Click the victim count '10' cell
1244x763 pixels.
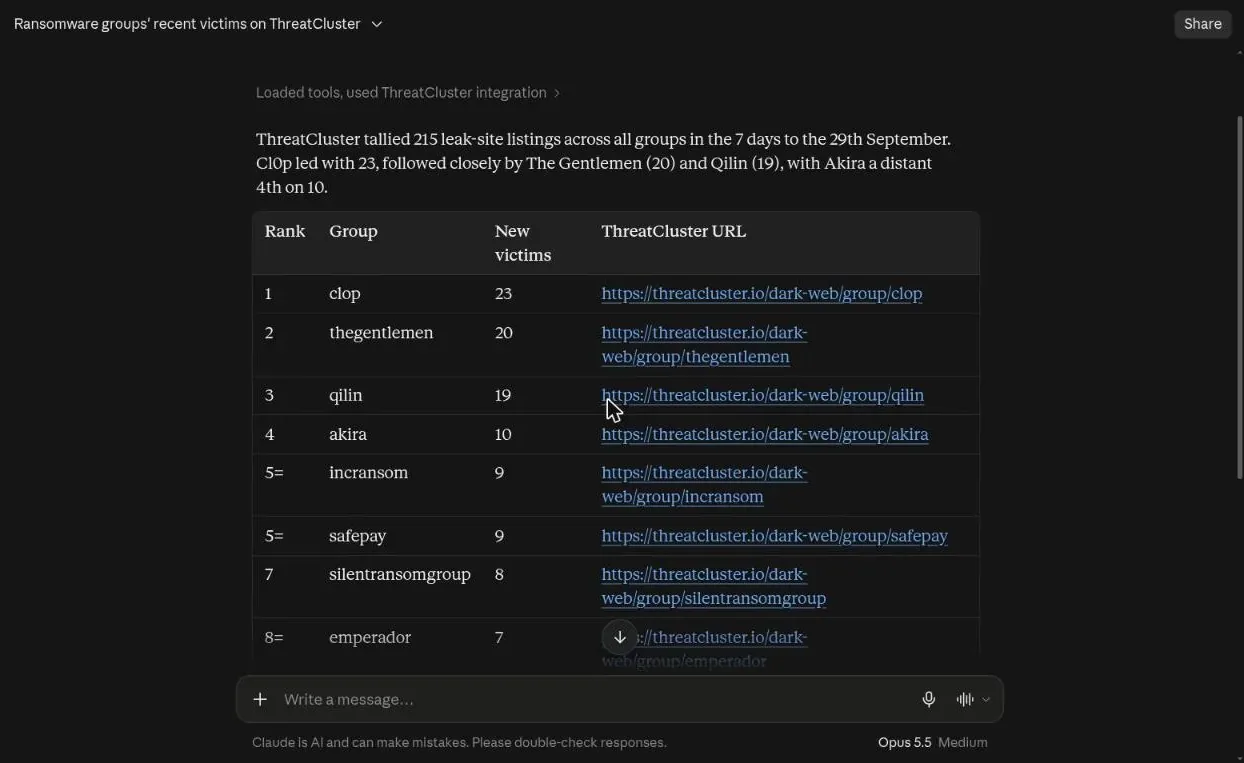[x=503, y=434]
